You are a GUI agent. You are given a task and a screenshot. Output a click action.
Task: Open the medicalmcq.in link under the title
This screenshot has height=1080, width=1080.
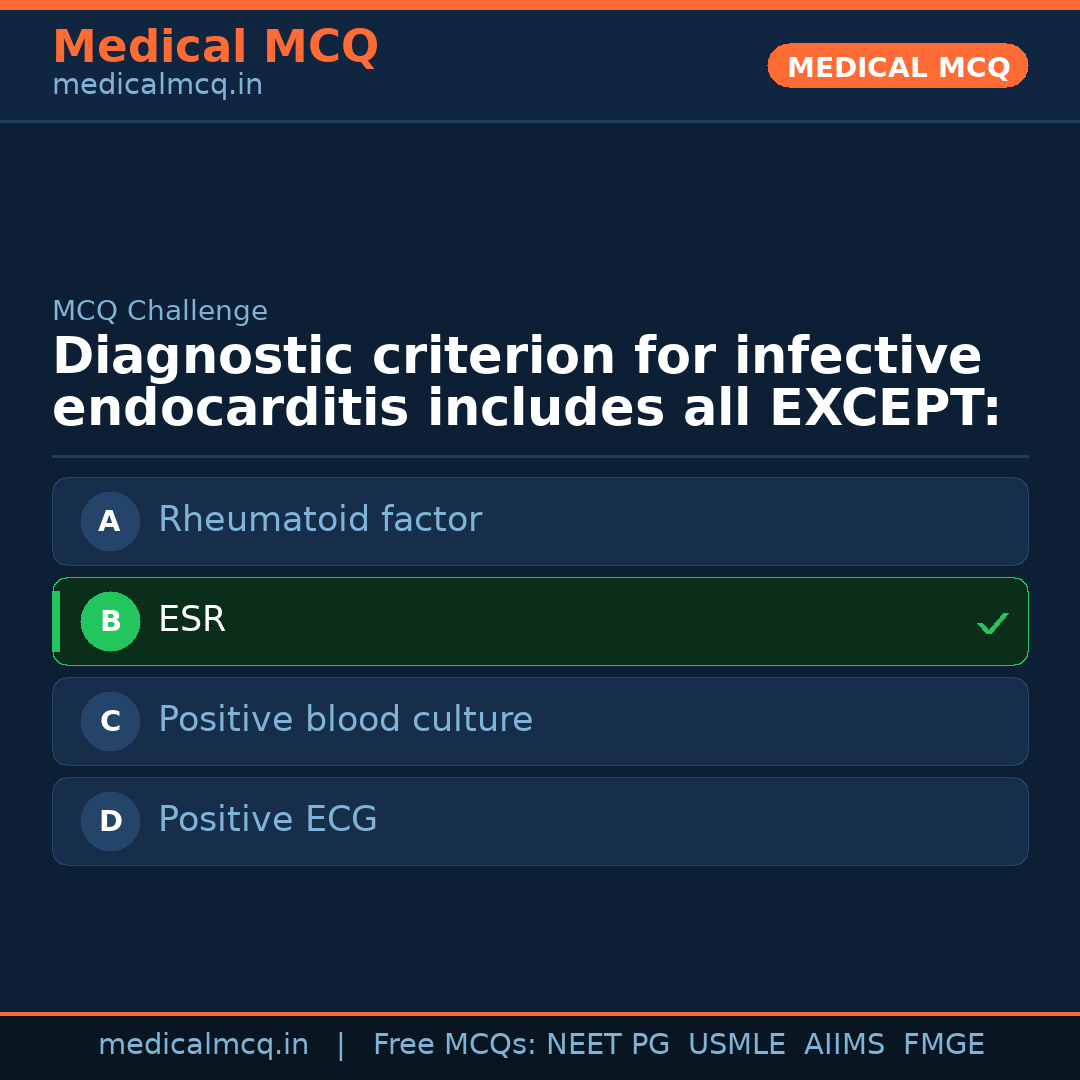[x=157, y=86]
